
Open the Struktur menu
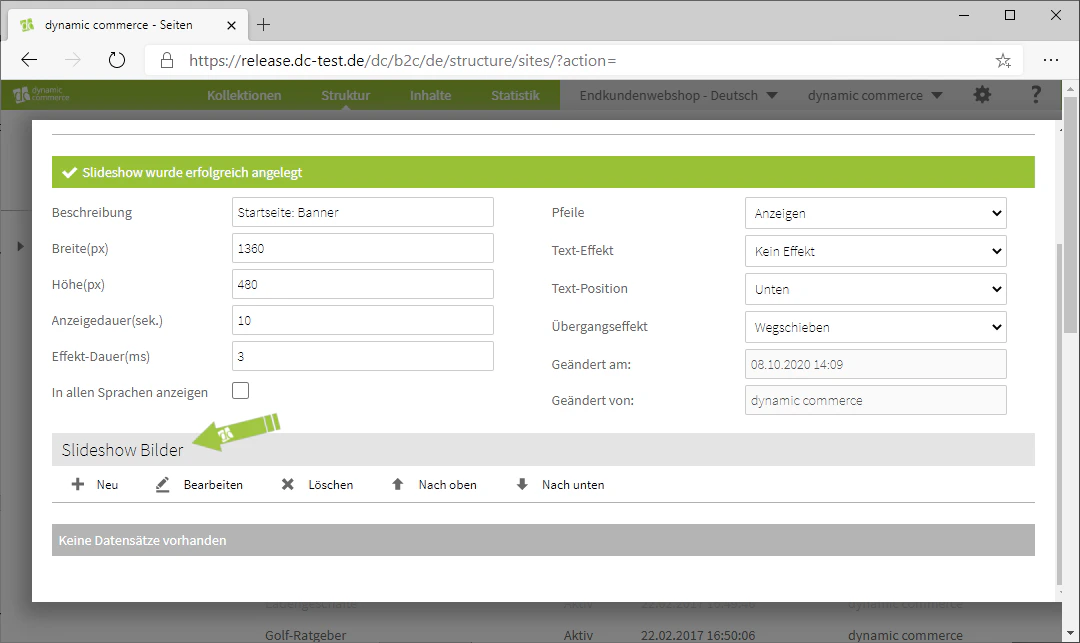pos(345,95)
